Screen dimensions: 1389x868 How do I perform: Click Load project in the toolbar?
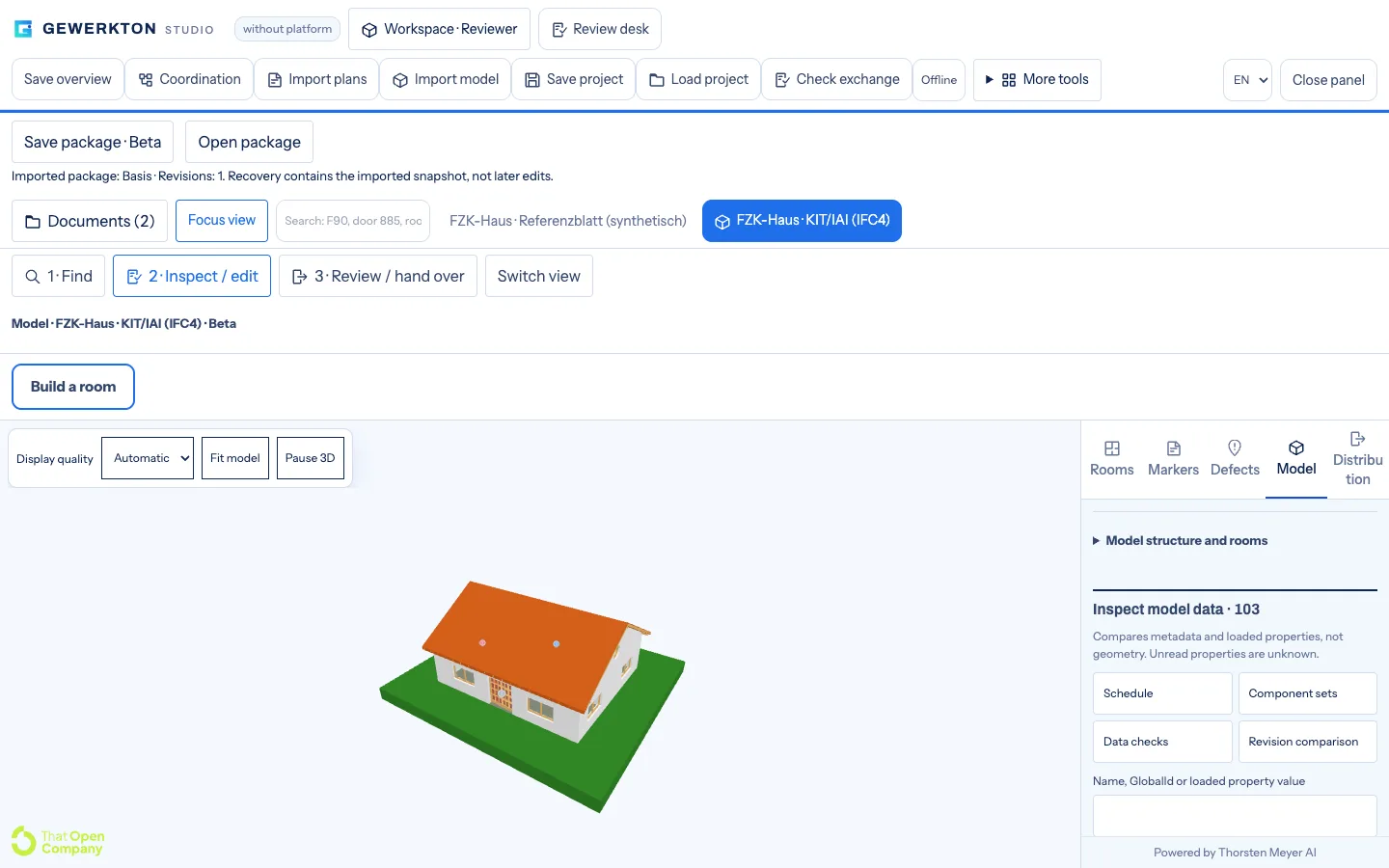pos(698,79)
